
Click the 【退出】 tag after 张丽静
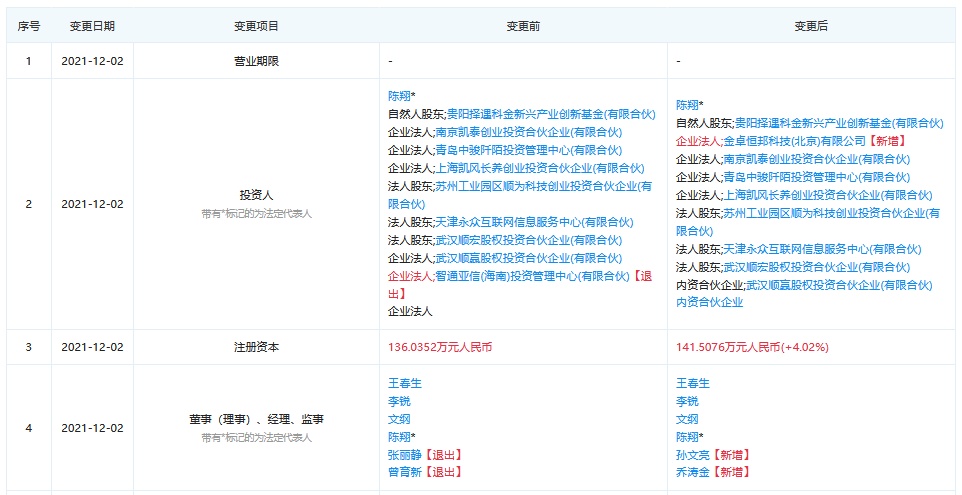(442, 455)
